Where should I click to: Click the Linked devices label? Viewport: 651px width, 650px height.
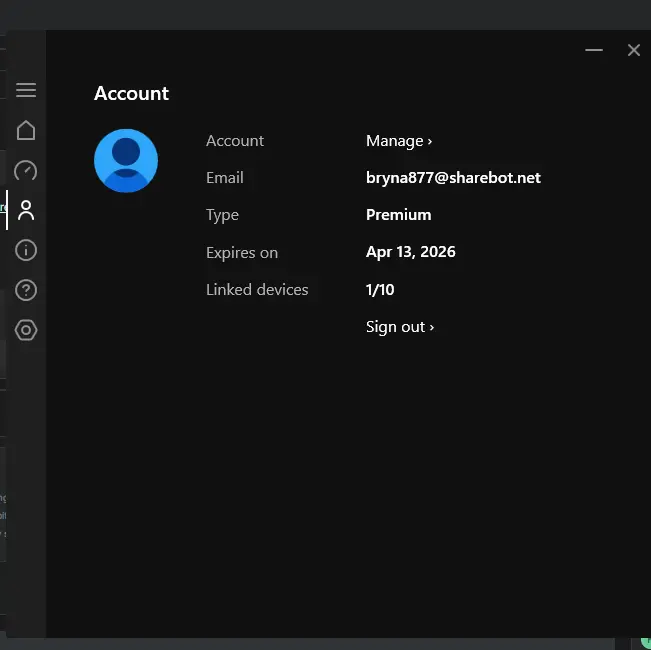click(x=257, y=289)
